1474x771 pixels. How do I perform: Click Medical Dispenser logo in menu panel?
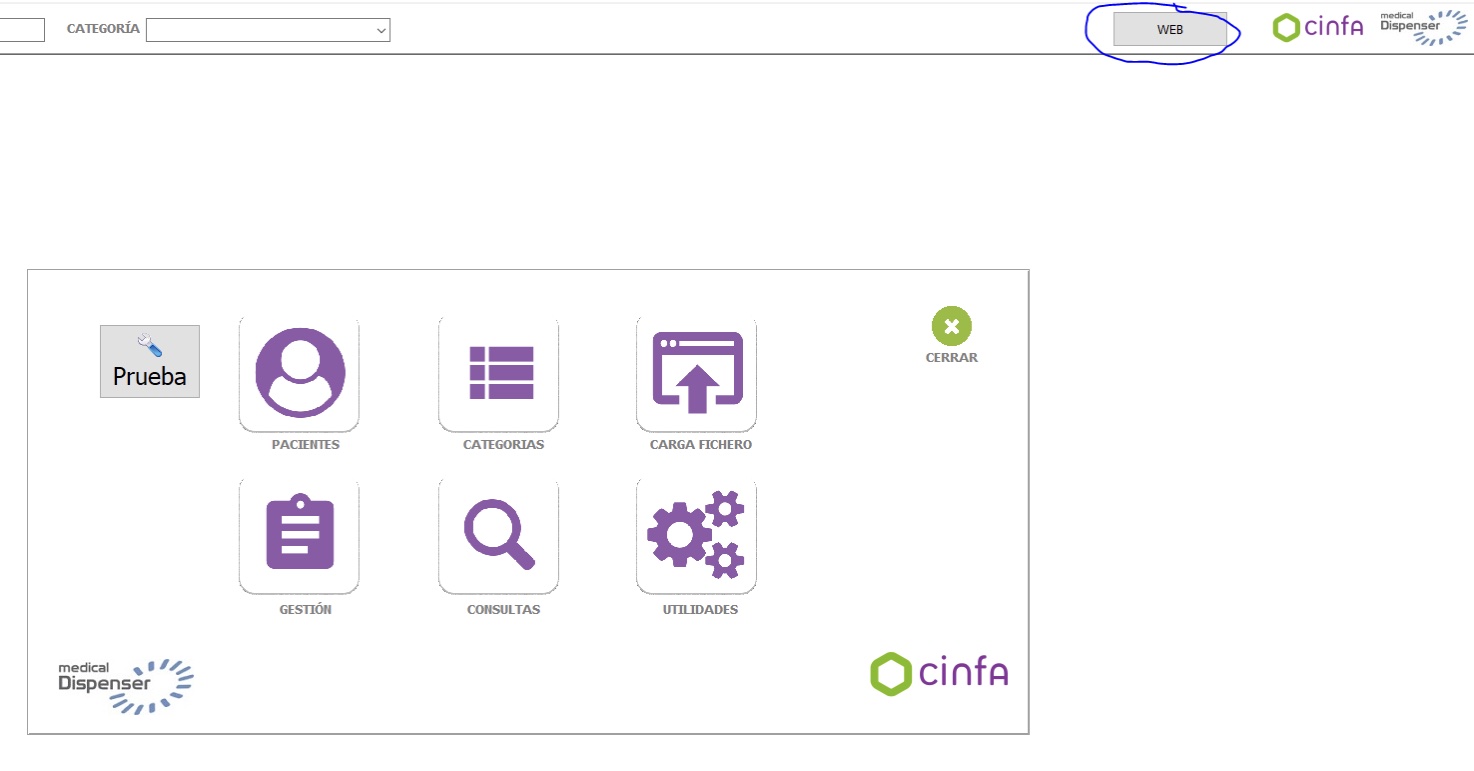(125, 685)
